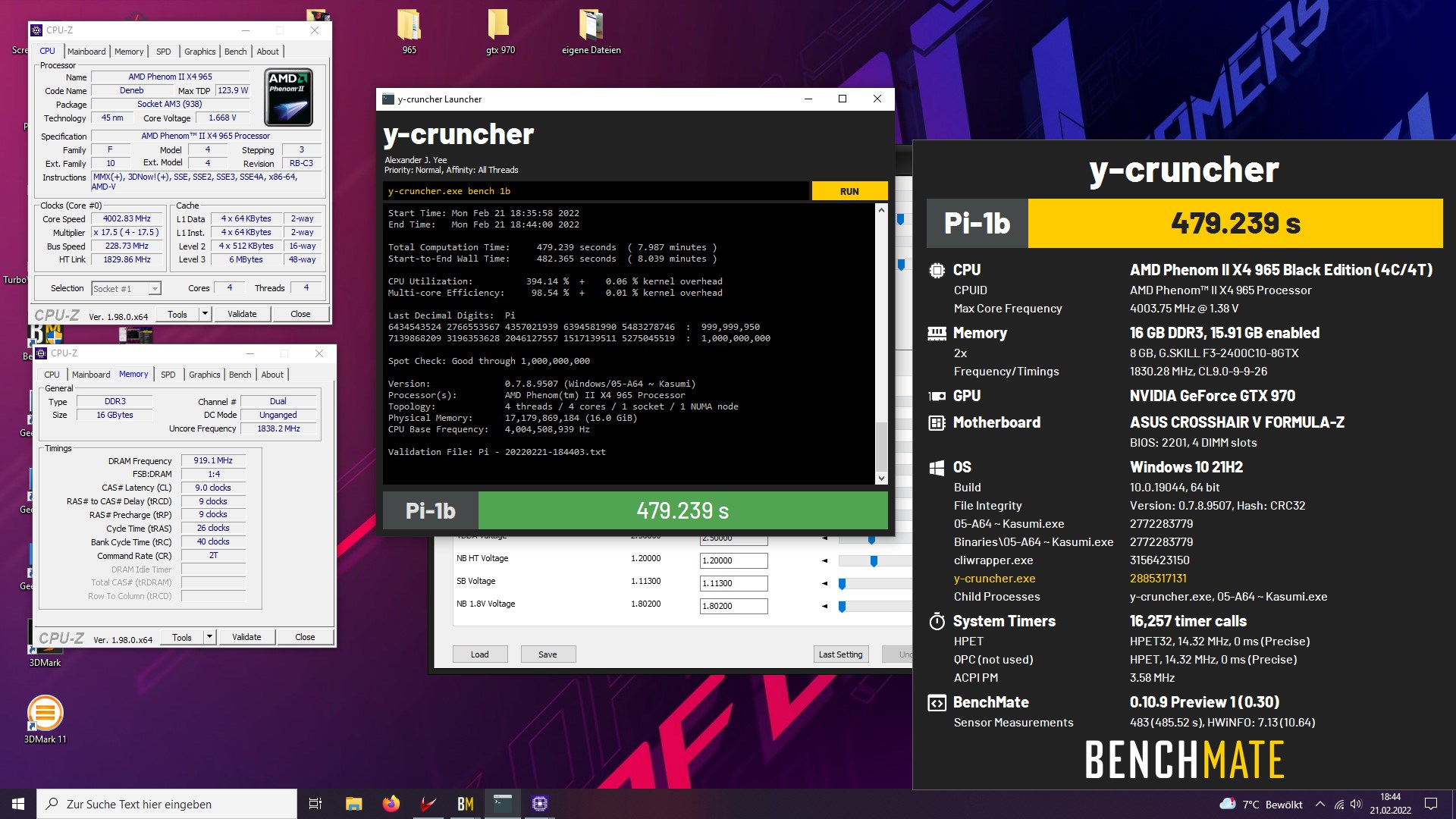Open the notification center icon
1456x819 pixels.
(1431, 804)
